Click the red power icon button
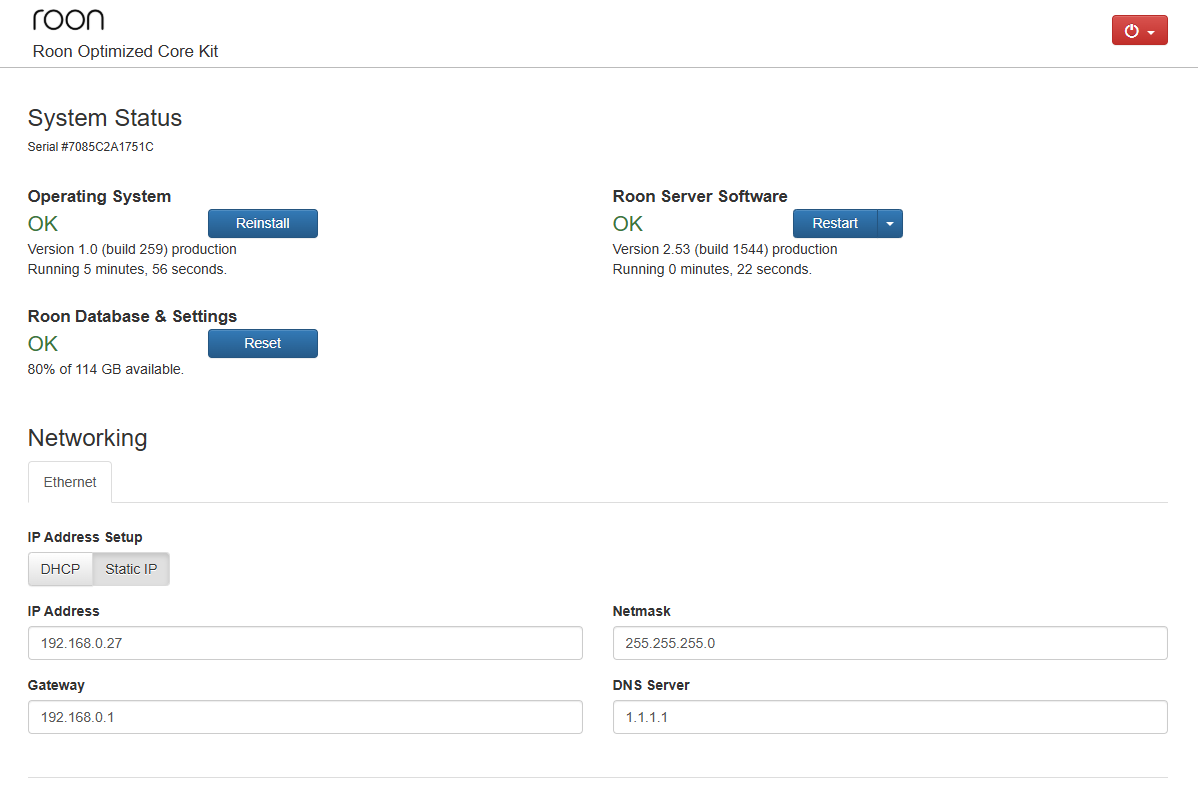The height and width of the screenshot is (786, 1198). [1133, 30]
